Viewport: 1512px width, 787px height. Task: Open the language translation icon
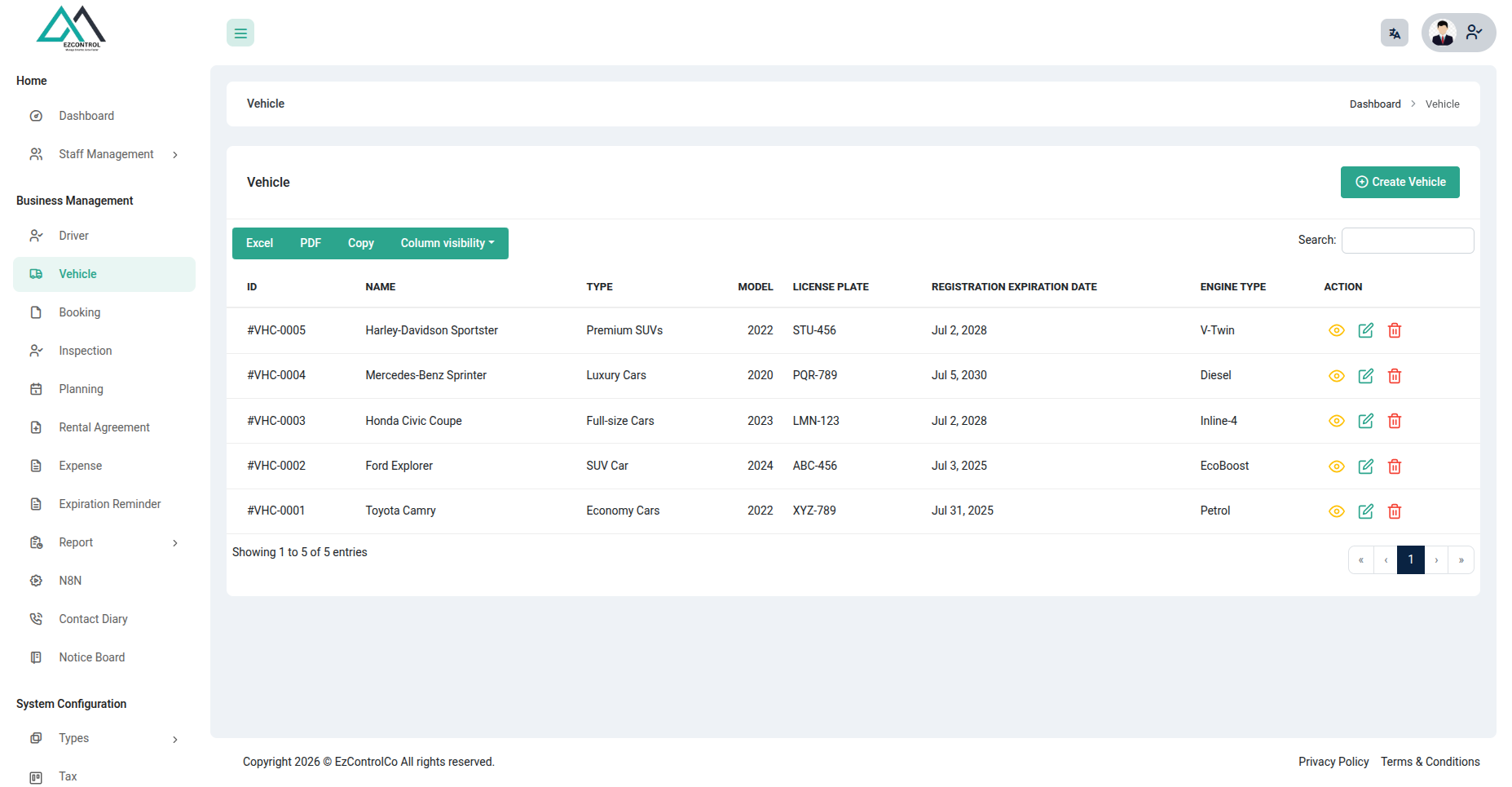coord(1395,33)
